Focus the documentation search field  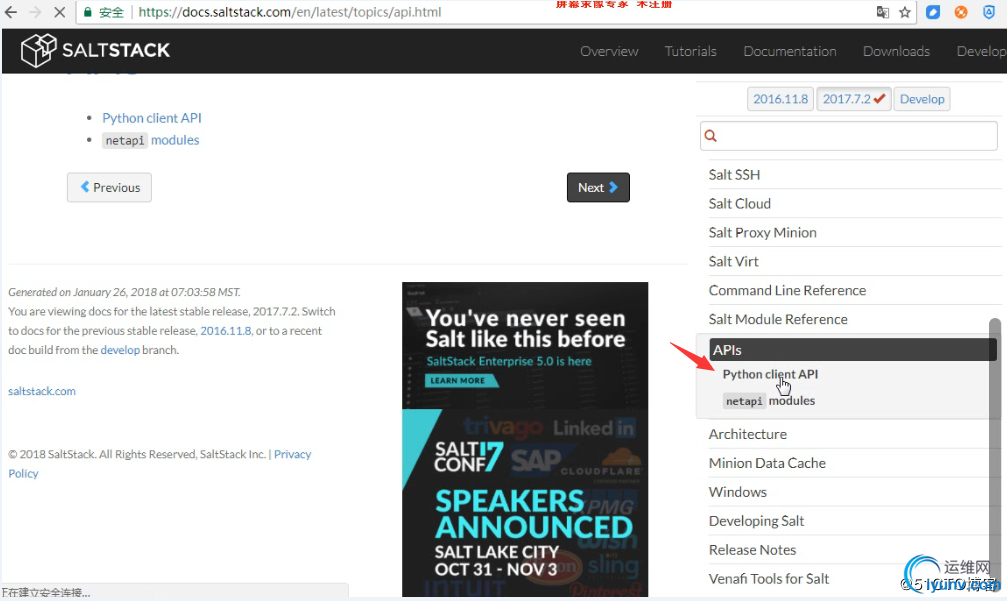point(848,135)
